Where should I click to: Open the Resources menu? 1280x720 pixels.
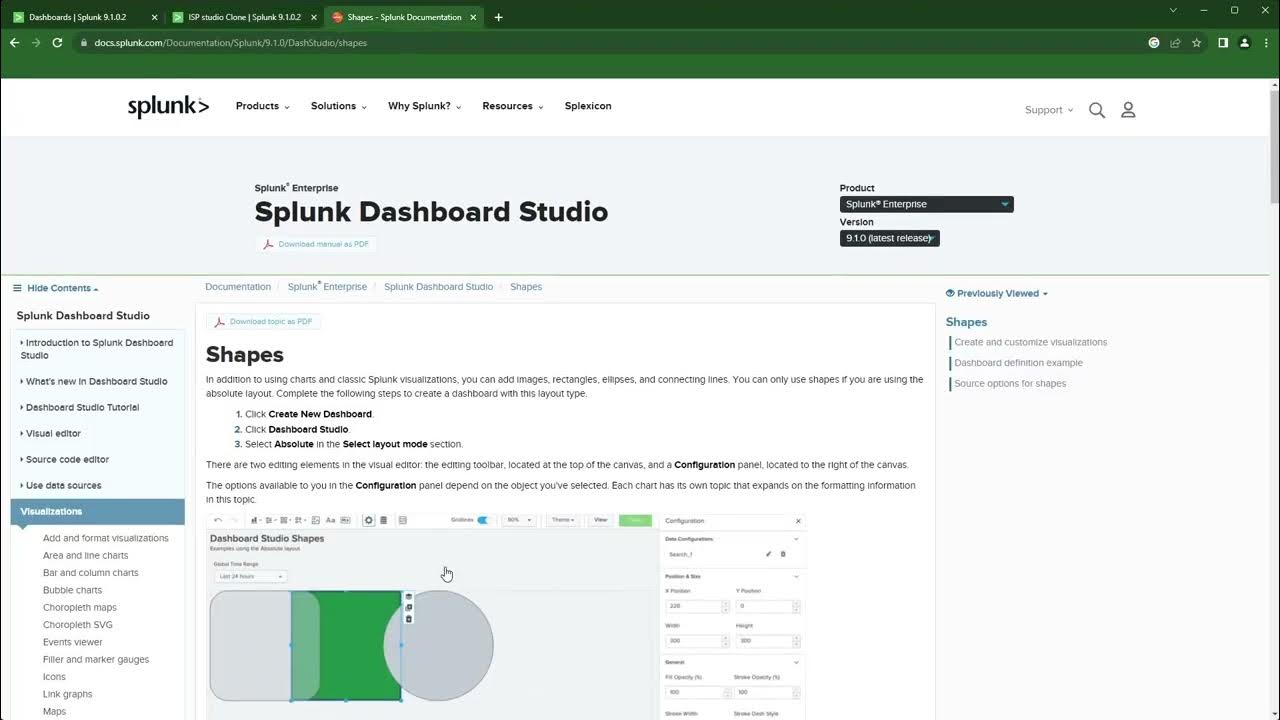pos(512,106)
